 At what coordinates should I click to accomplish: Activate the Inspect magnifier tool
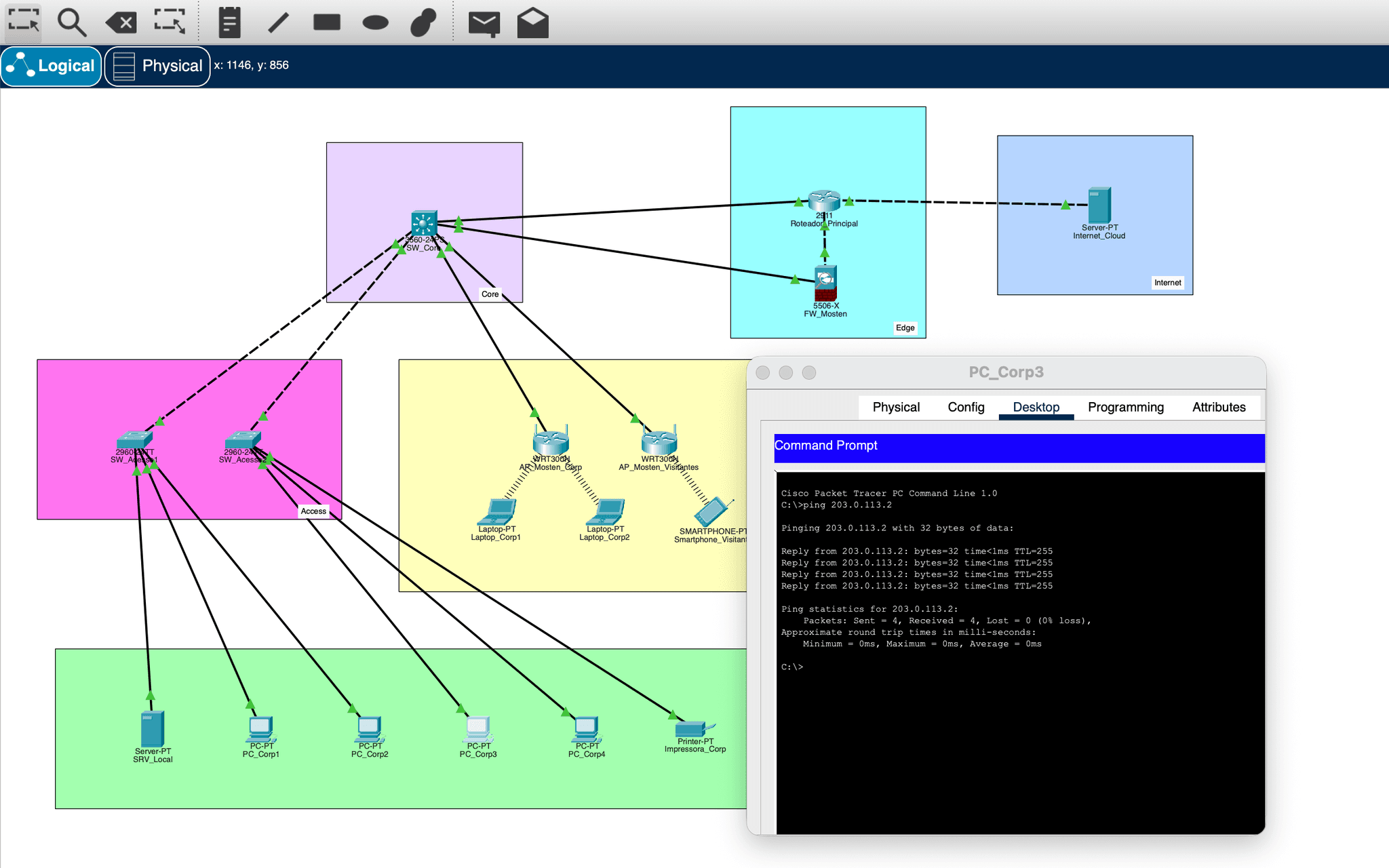click(x=71, y=22)
